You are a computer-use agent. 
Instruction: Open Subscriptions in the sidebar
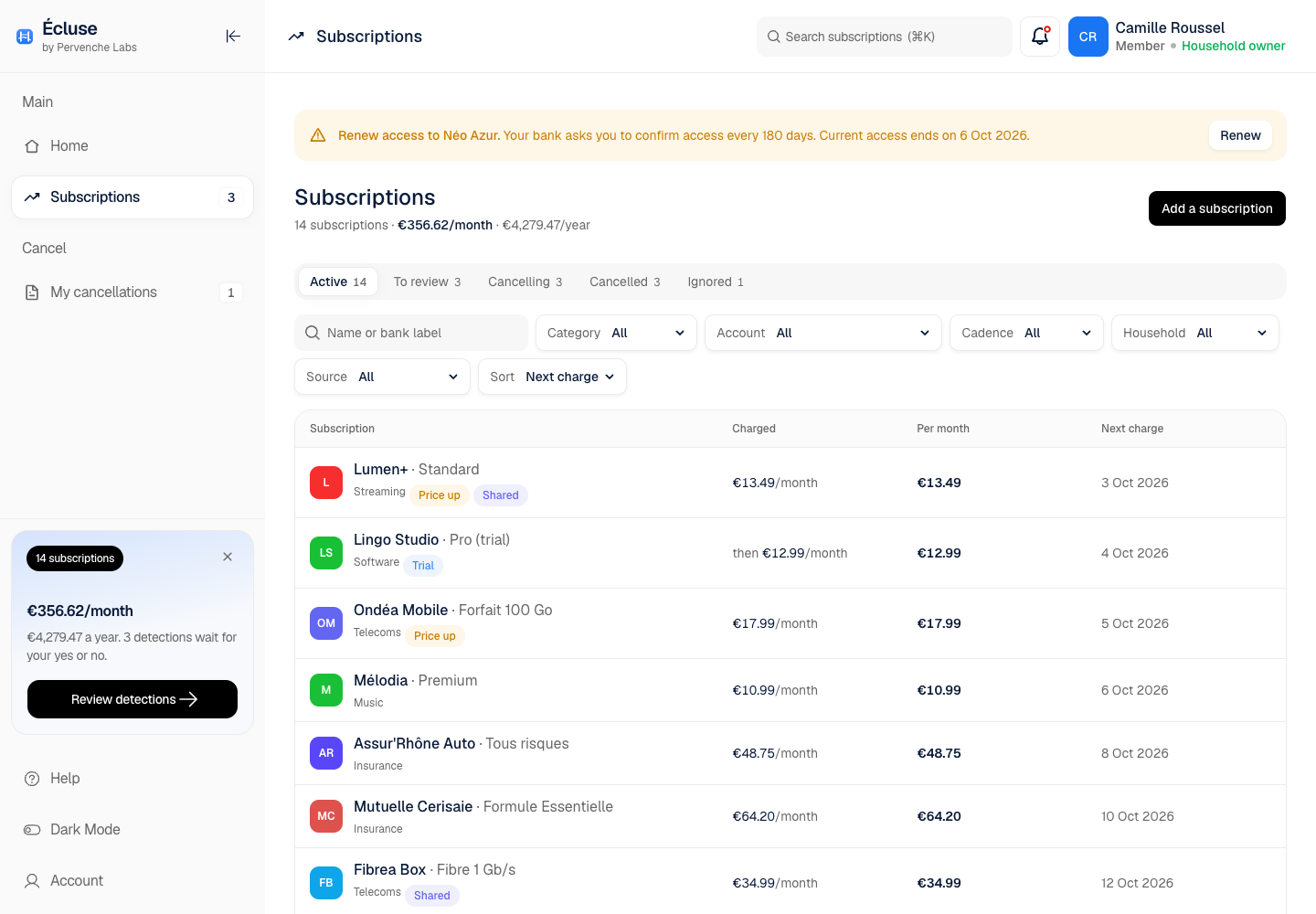click(x=133, y=197)
